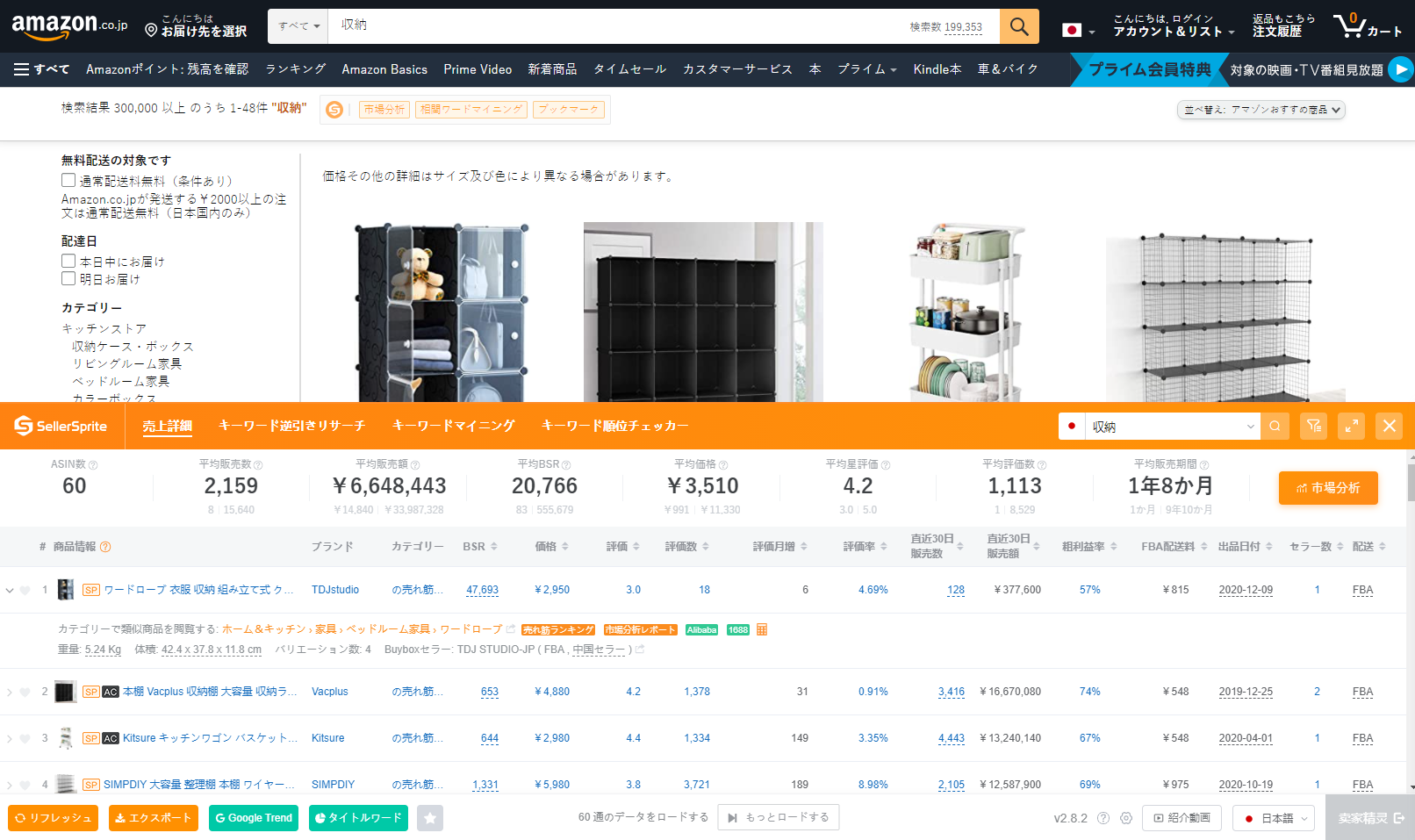Image resolution: width=1415 pixels, height=840 pixels.
Task: Expand SellerSprite panel to fullscreen
Action: pyautogui.click(x=1352, y=427)
